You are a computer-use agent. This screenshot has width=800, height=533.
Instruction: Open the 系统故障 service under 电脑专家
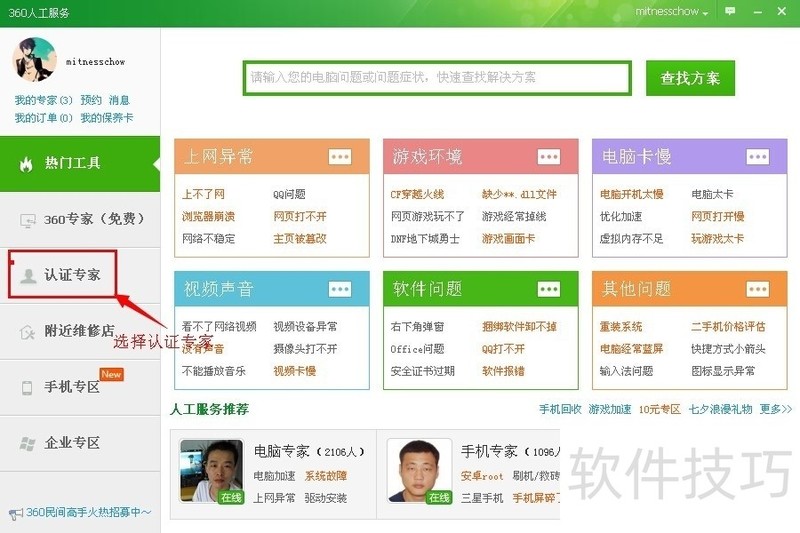click(326, 476)
